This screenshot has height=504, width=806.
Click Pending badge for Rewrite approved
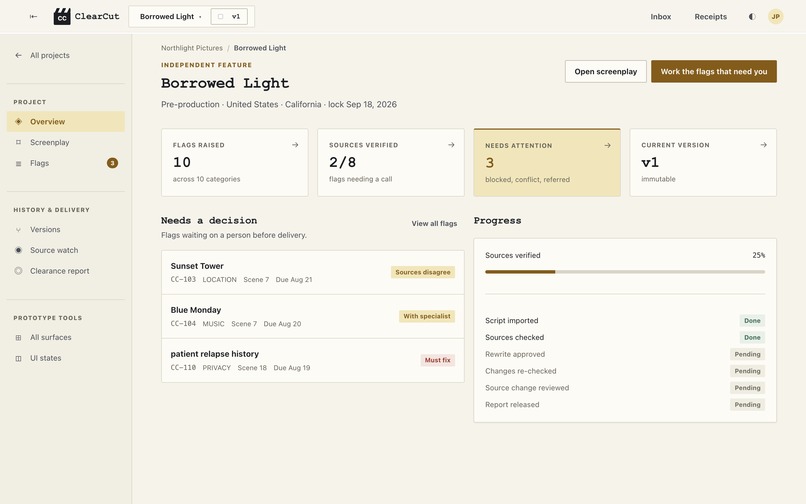click(x=747, y=354)
